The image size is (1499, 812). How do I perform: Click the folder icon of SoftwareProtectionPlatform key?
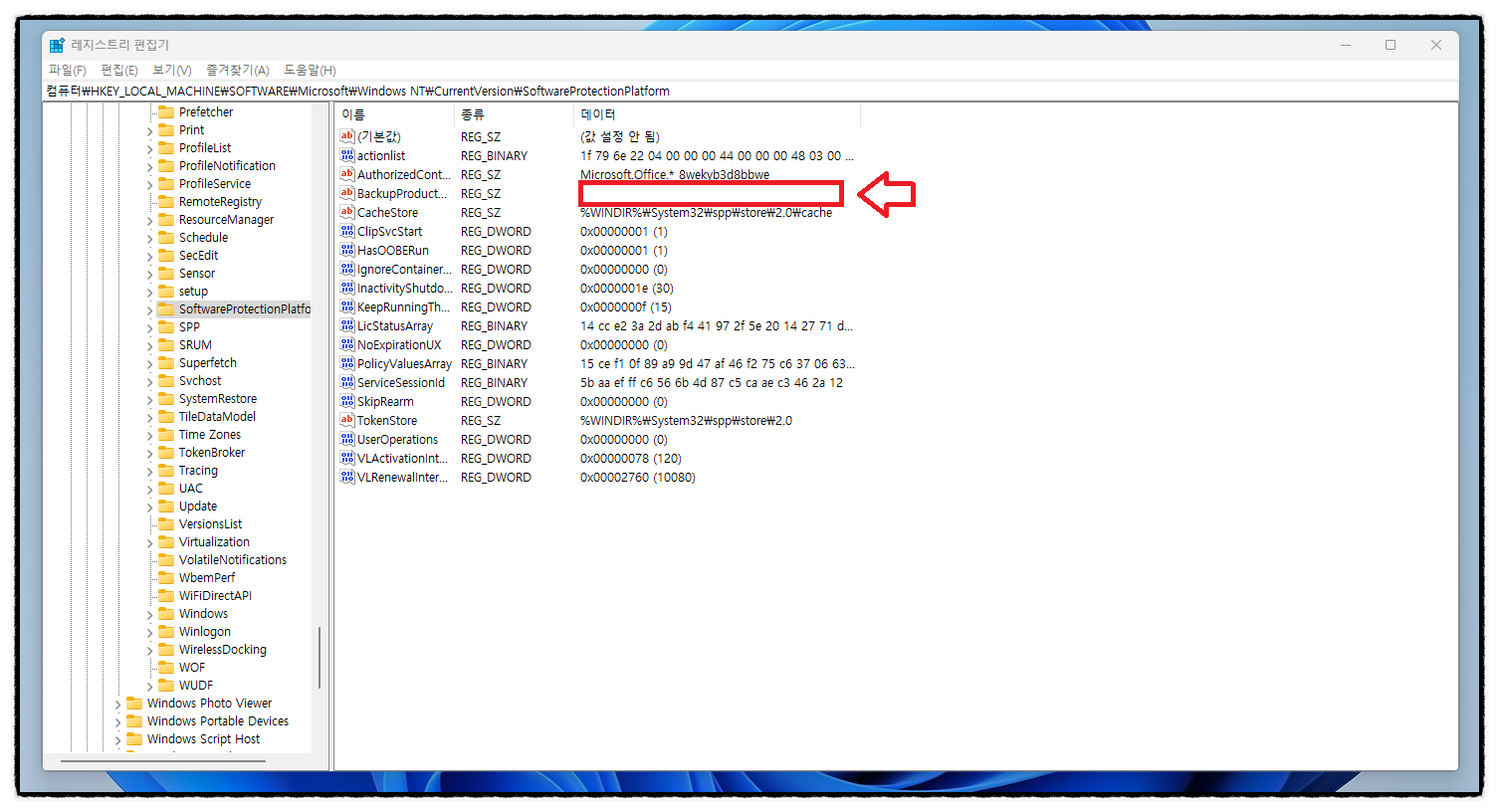pyautogui.click(x=166, y=309)
